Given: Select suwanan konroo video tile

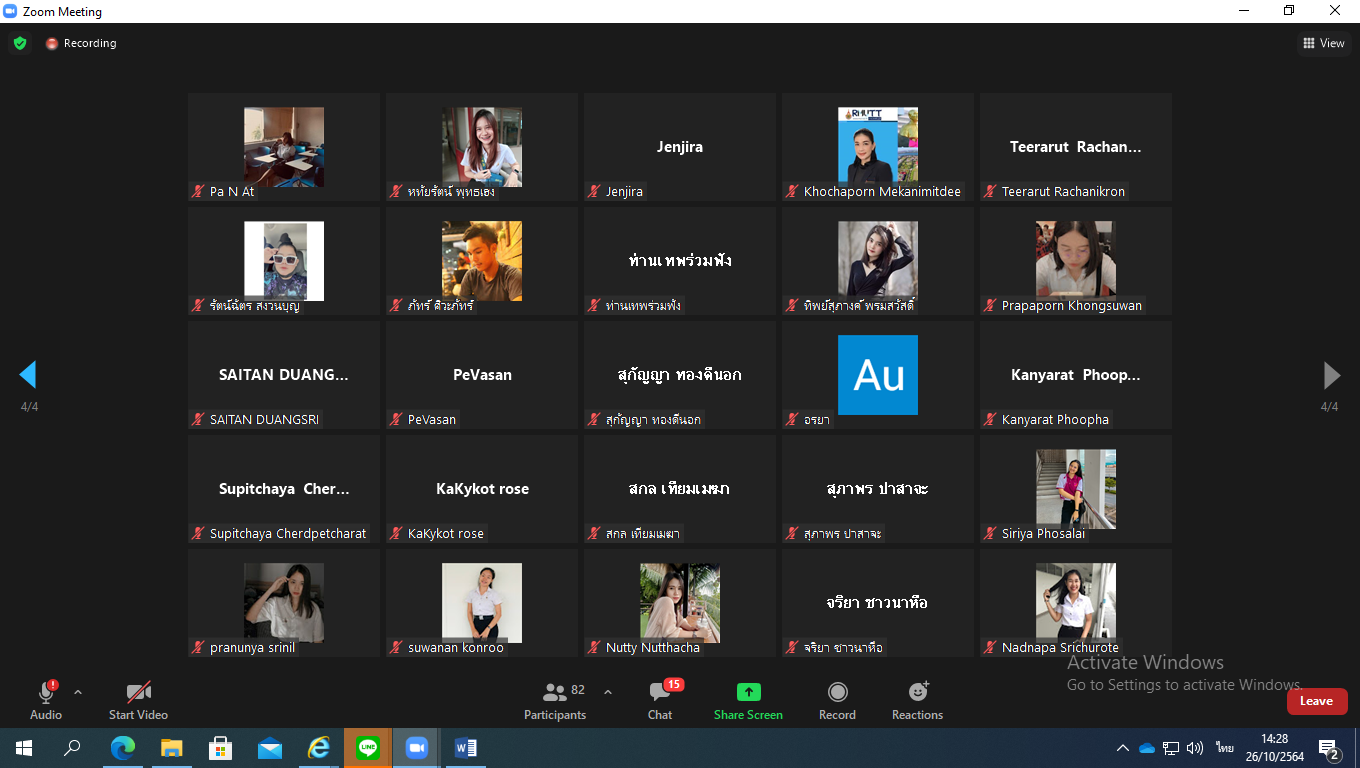Looking at the screenshot, I should click(482, 603).
